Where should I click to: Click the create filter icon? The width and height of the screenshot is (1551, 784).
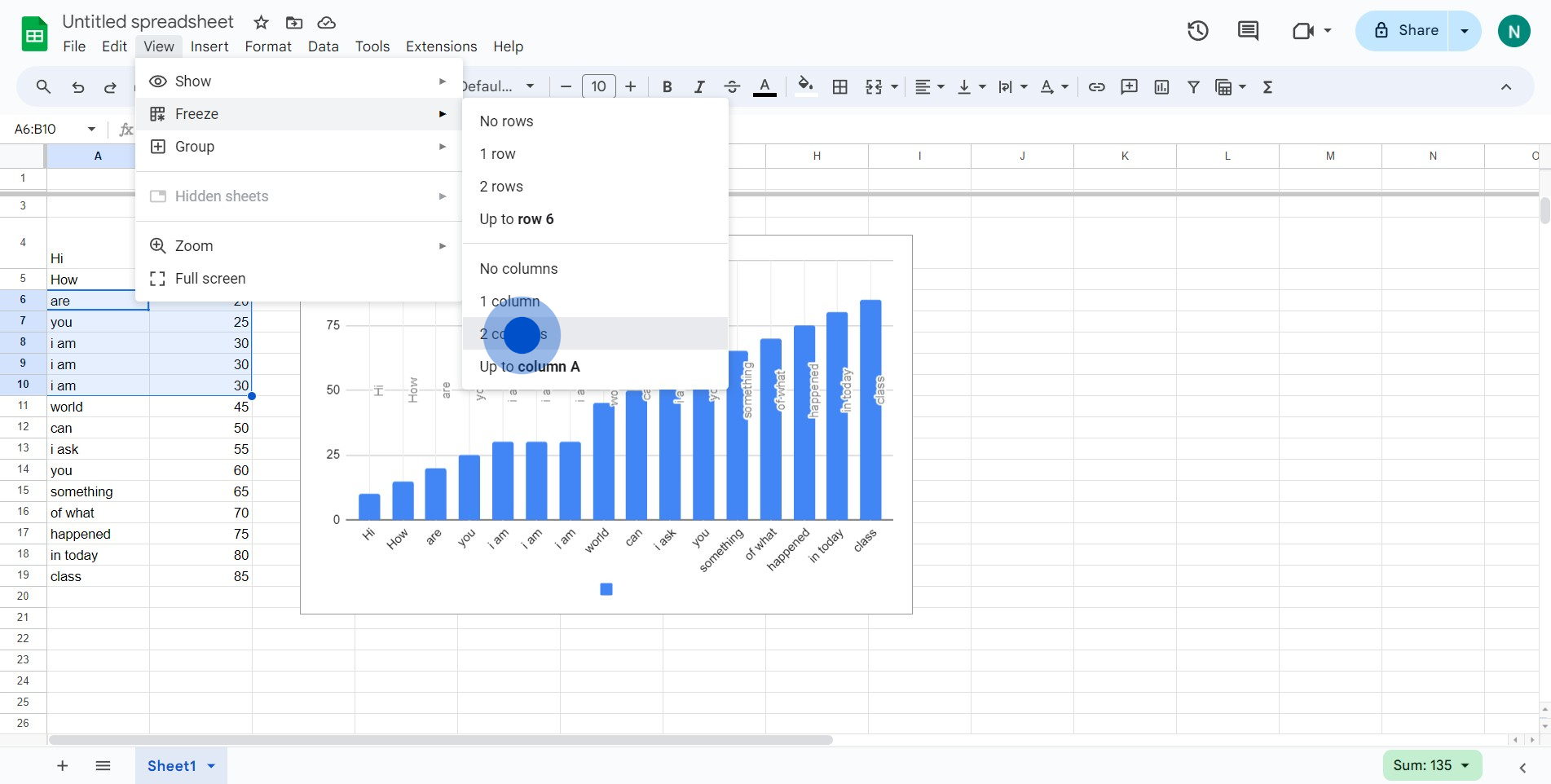click(x=1193, y=87)
